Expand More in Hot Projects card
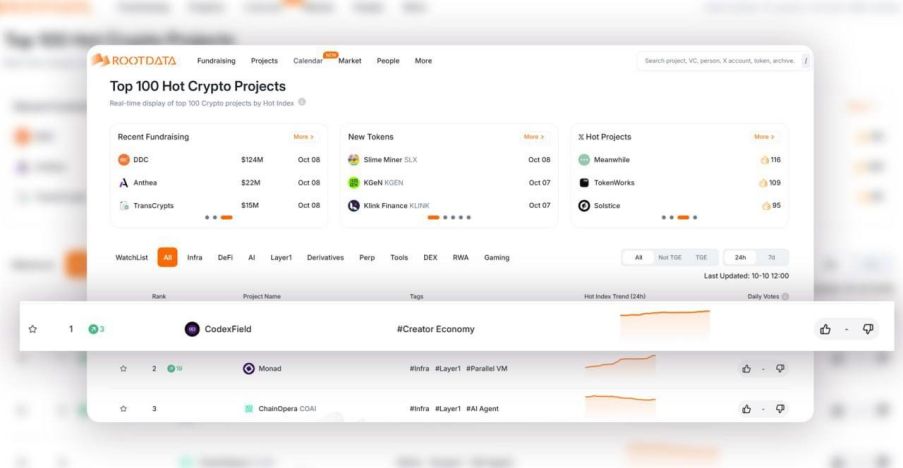Image resolution: width=903 pixels, height=468 pixels. point(764,137)
